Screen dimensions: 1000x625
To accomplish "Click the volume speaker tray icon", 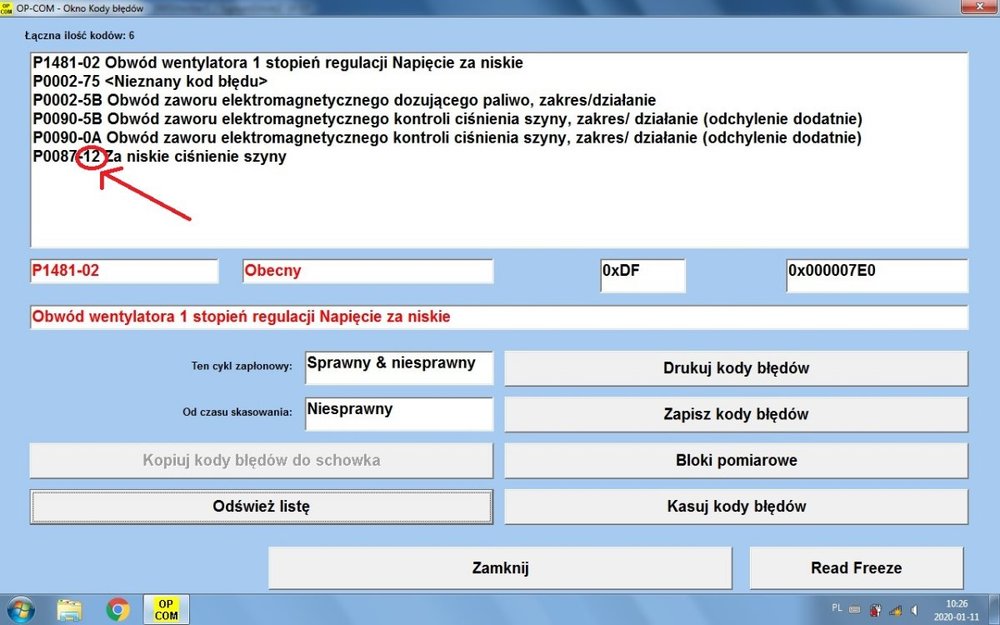I will coord(914,609).
